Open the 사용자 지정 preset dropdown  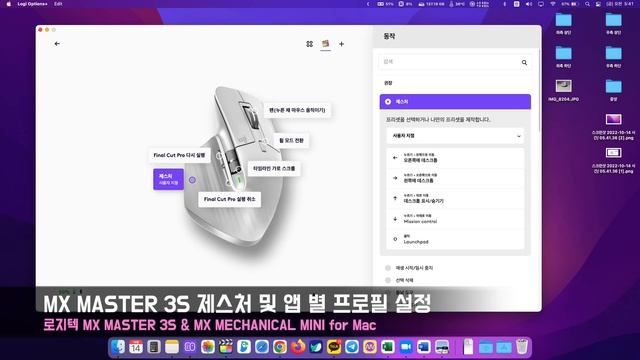(455, 136)
